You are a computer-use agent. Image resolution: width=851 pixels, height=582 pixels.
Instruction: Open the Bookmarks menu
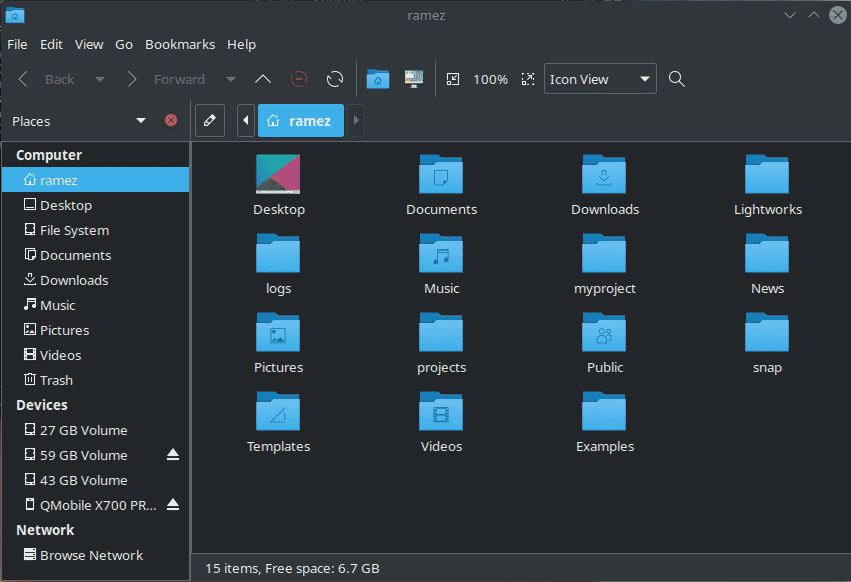(x=180, y=45)
